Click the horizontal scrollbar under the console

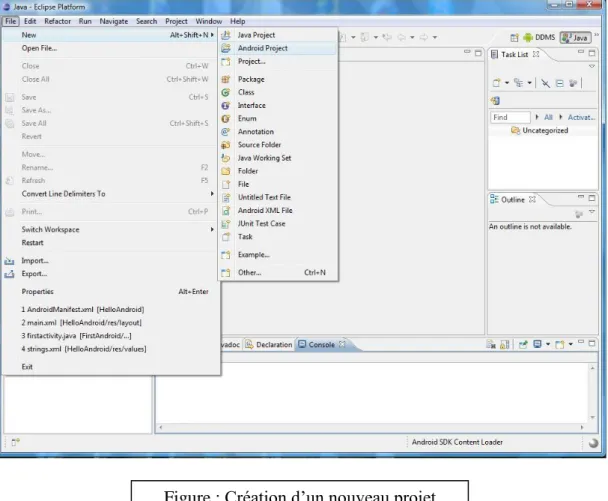click(371, 427)
